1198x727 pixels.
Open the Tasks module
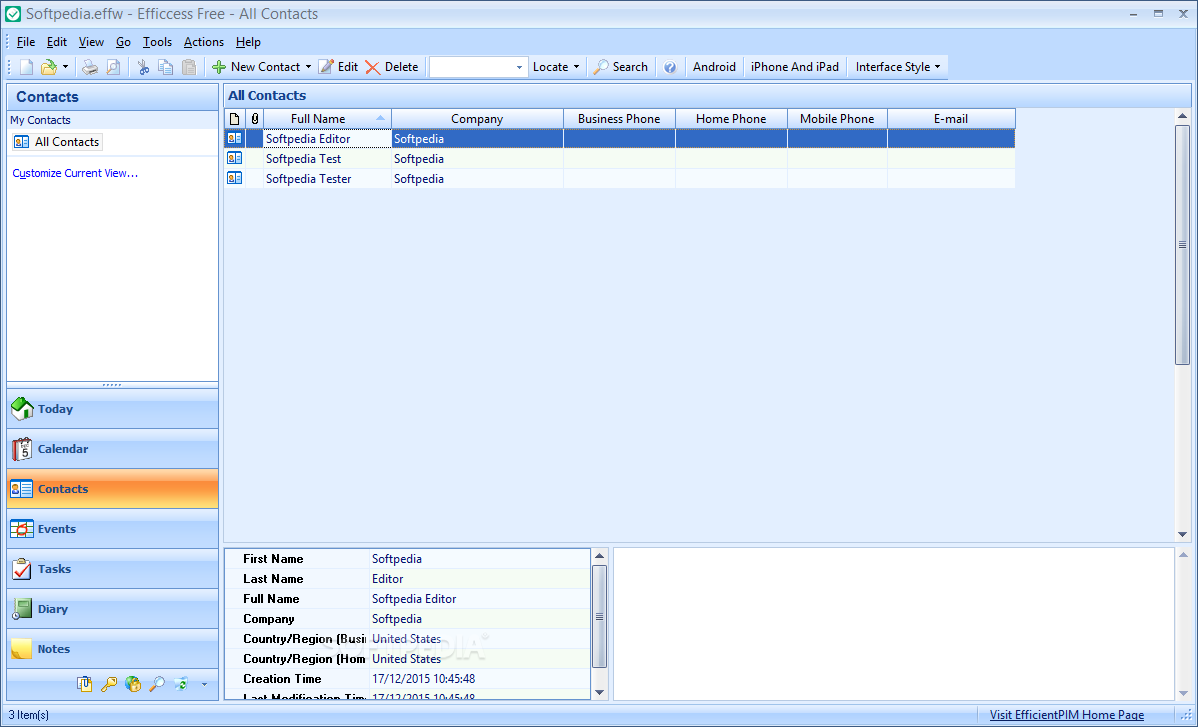point(112,569)
